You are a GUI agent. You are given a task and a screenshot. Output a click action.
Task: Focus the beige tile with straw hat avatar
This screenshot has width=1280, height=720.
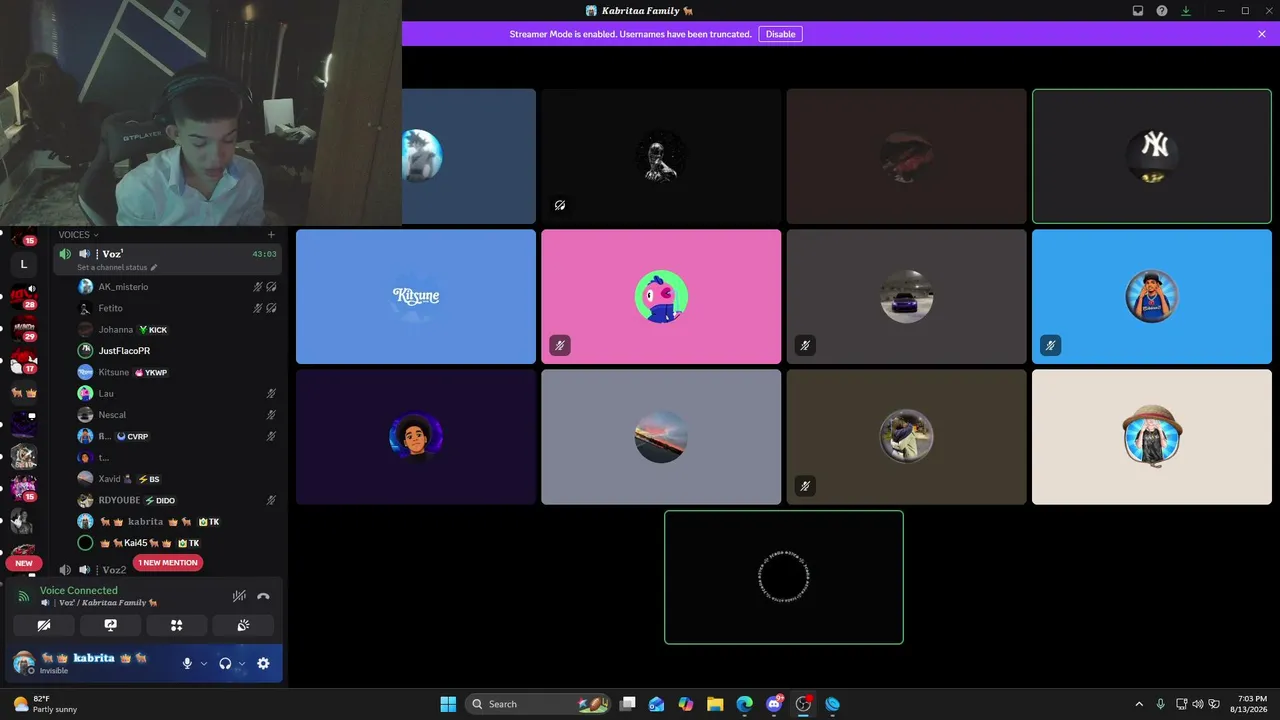click(x=1152, y=437)
